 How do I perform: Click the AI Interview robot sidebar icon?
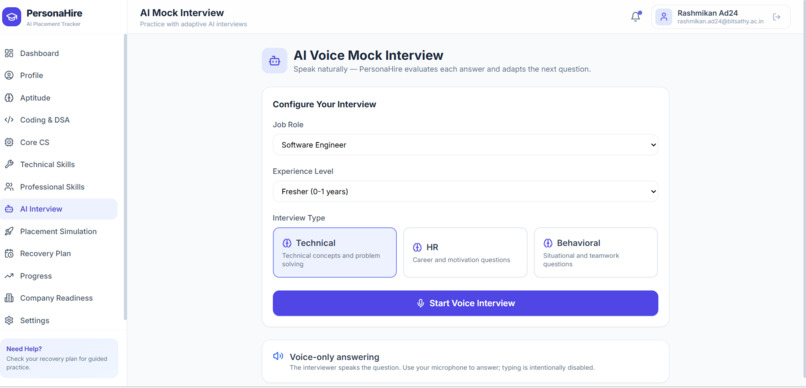coord(9,209)
